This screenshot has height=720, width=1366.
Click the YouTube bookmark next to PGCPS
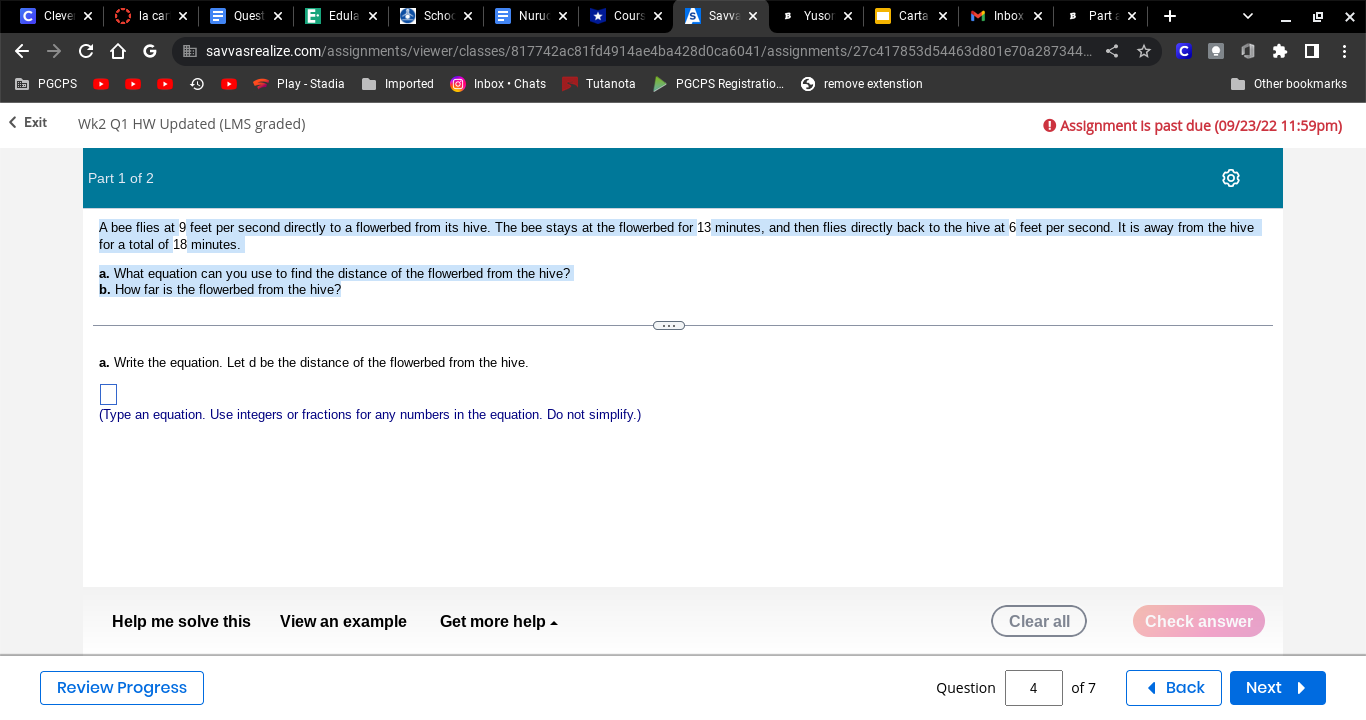[x=101, y=84]
